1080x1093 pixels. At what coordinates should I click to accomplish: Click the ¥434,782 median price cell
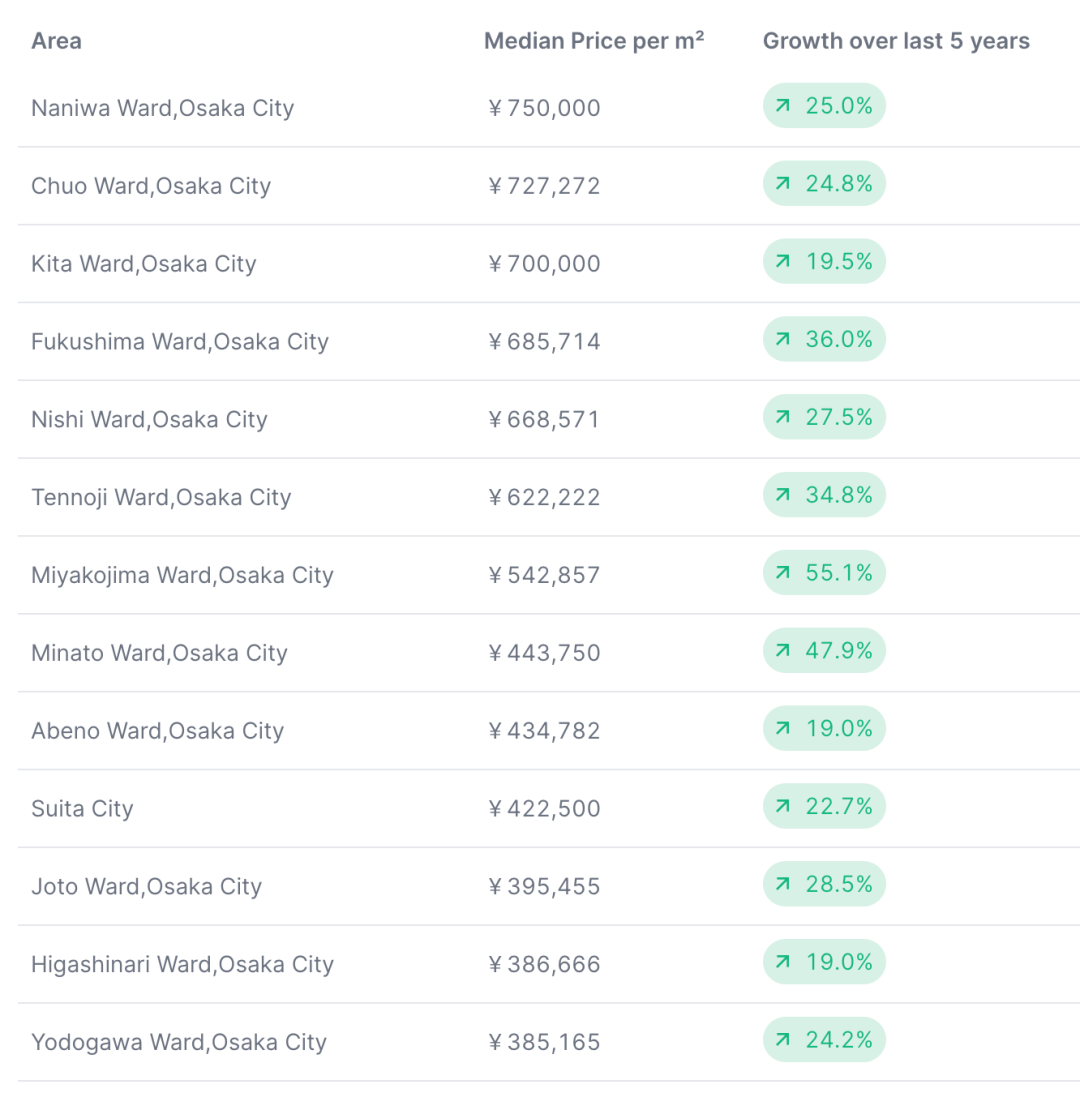coord(544,731)
